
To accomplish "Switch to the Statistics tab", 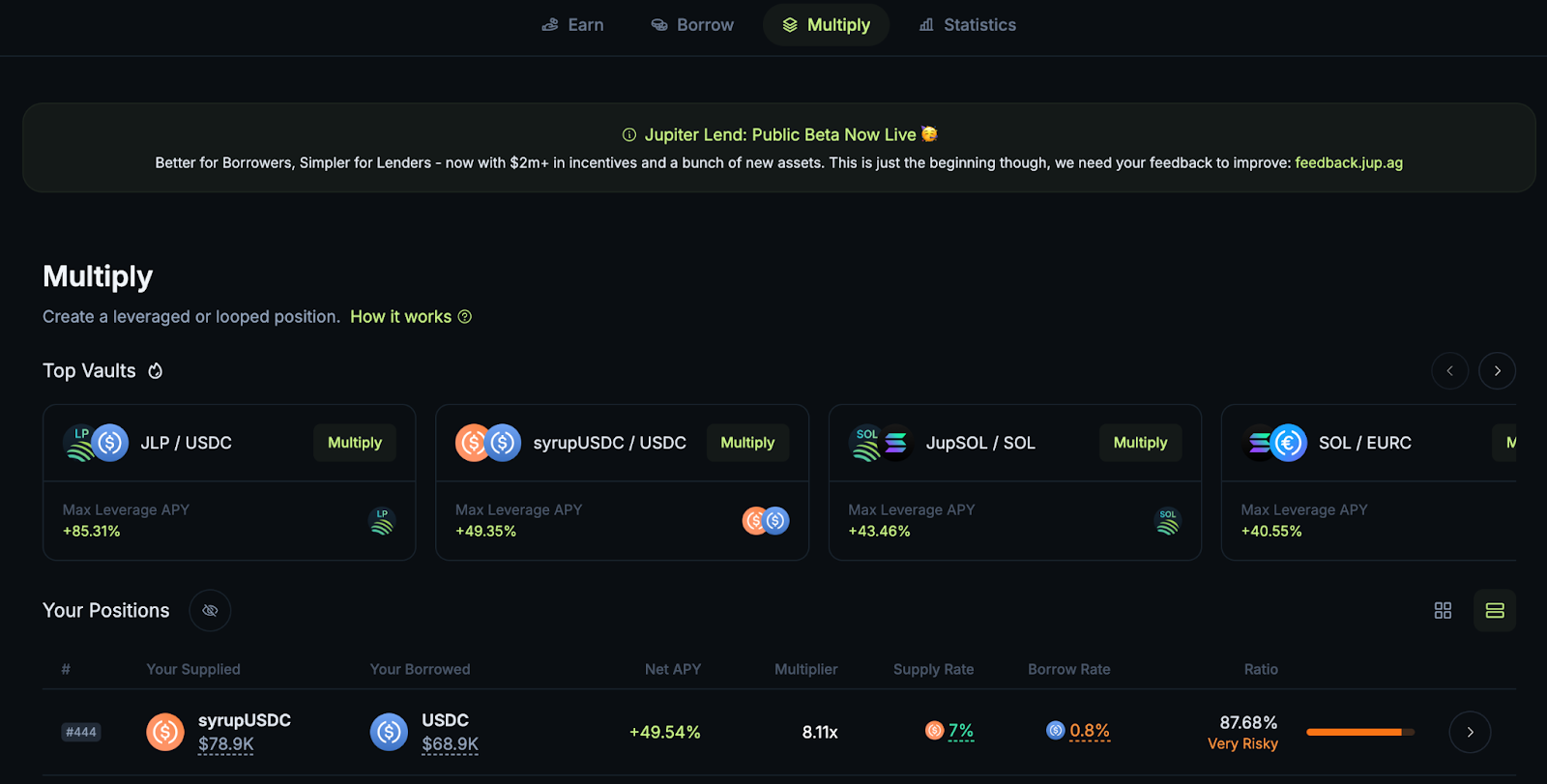I will [967, 25].
